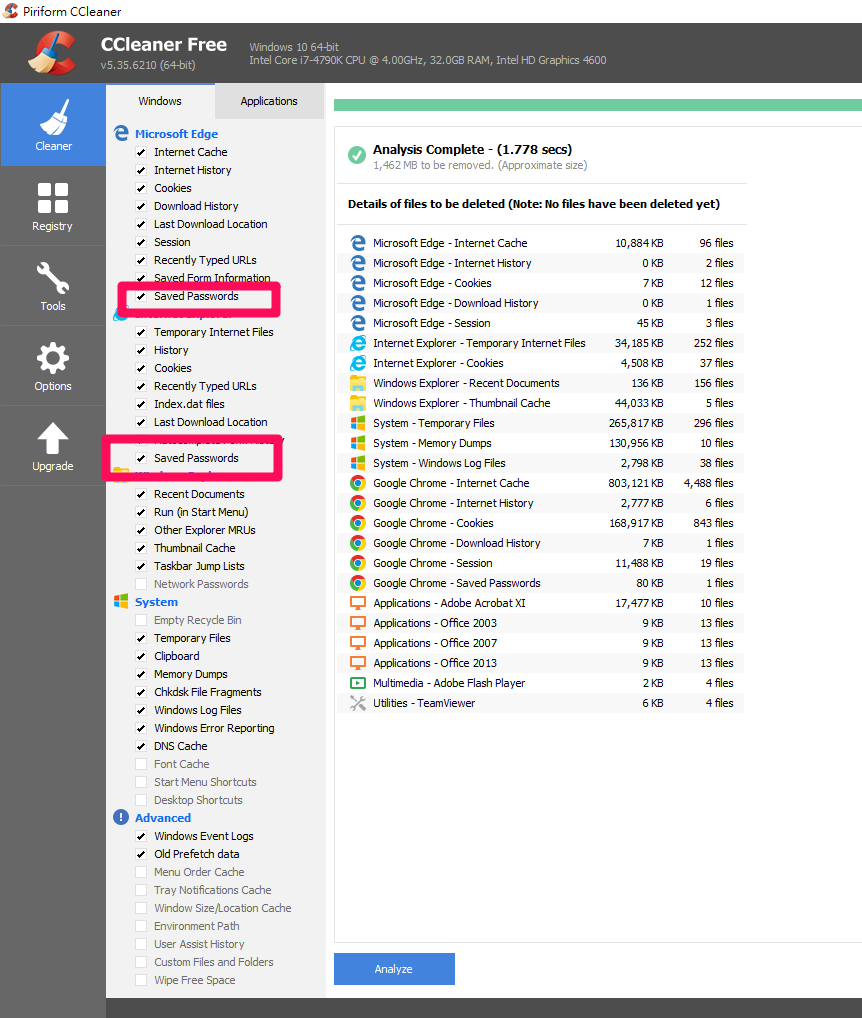Select the System - Windows Log Files row

point(541,463)
